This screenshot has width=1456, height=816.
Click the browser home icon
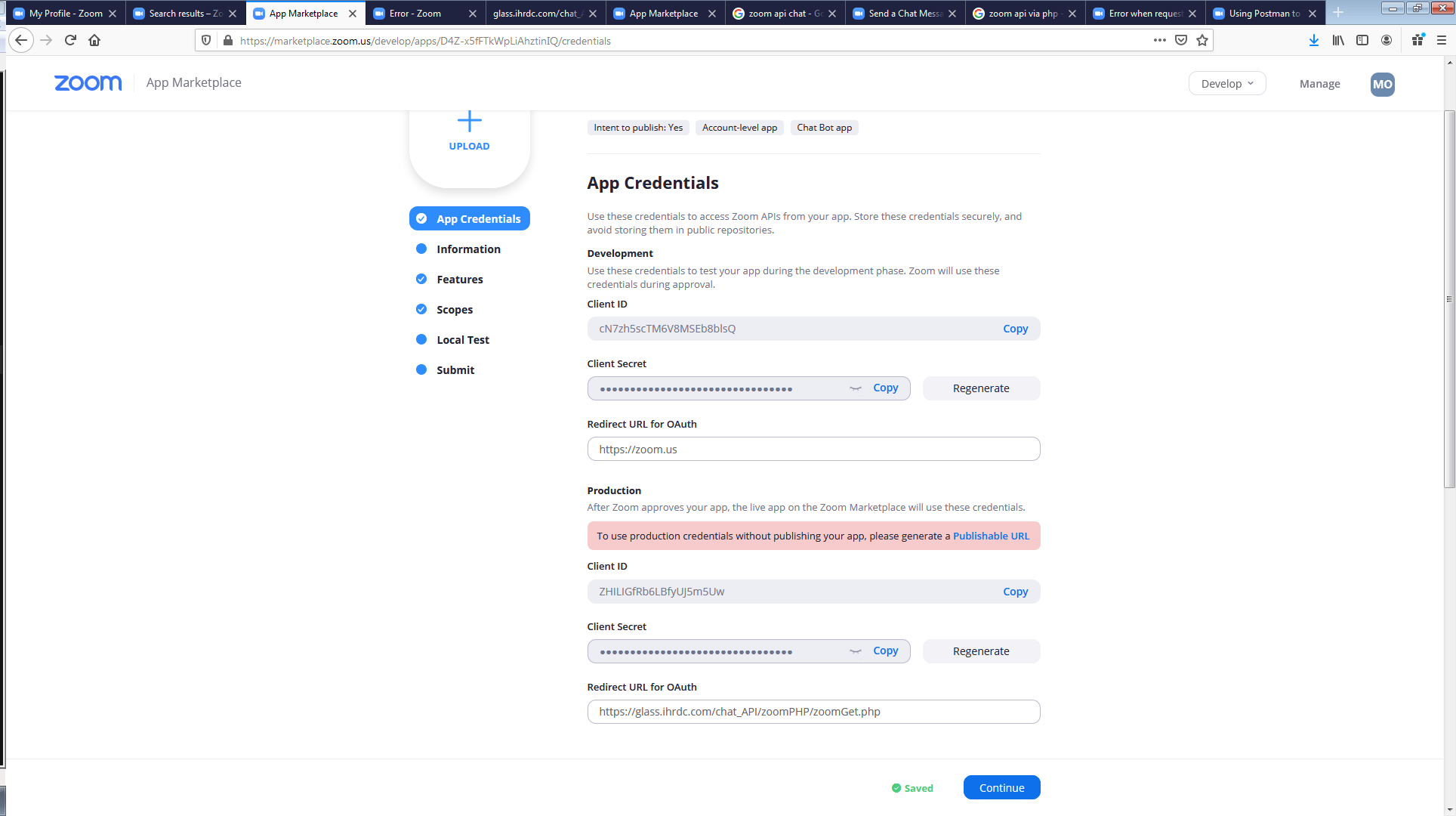(x=94, y=40)
